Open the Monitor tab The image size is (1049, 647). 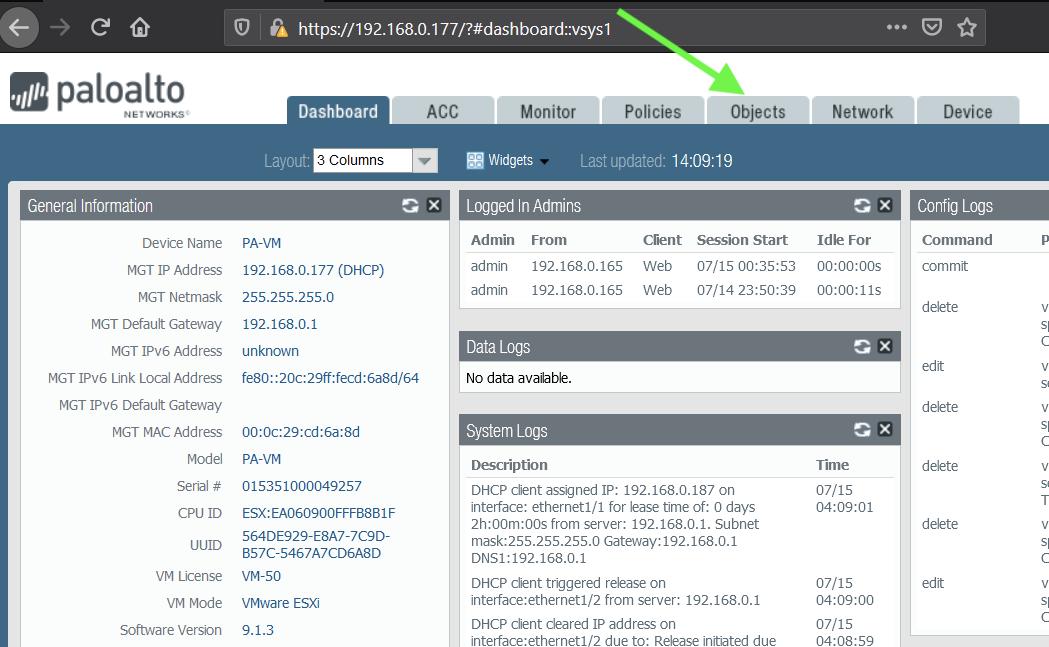[547, 110]
